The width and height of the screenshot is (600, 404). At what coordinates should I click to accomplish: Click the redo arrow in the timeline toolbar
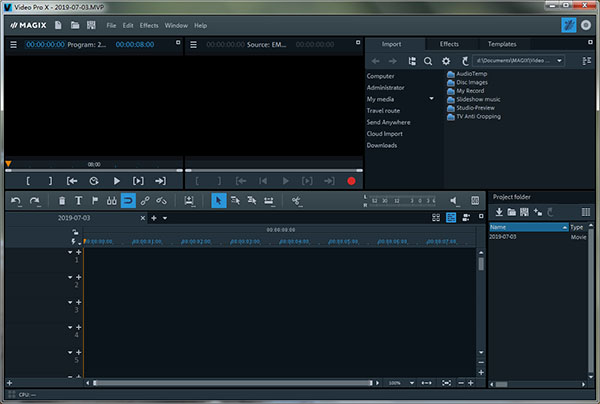[x=34, y=200]
